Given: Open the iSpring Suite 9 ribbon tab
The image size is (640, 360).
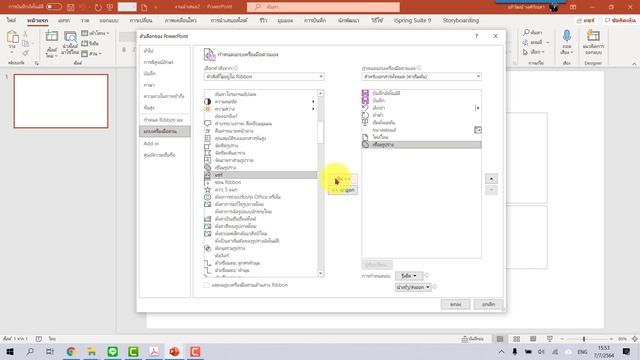Looking at the screenshot, I should (412, 20).
